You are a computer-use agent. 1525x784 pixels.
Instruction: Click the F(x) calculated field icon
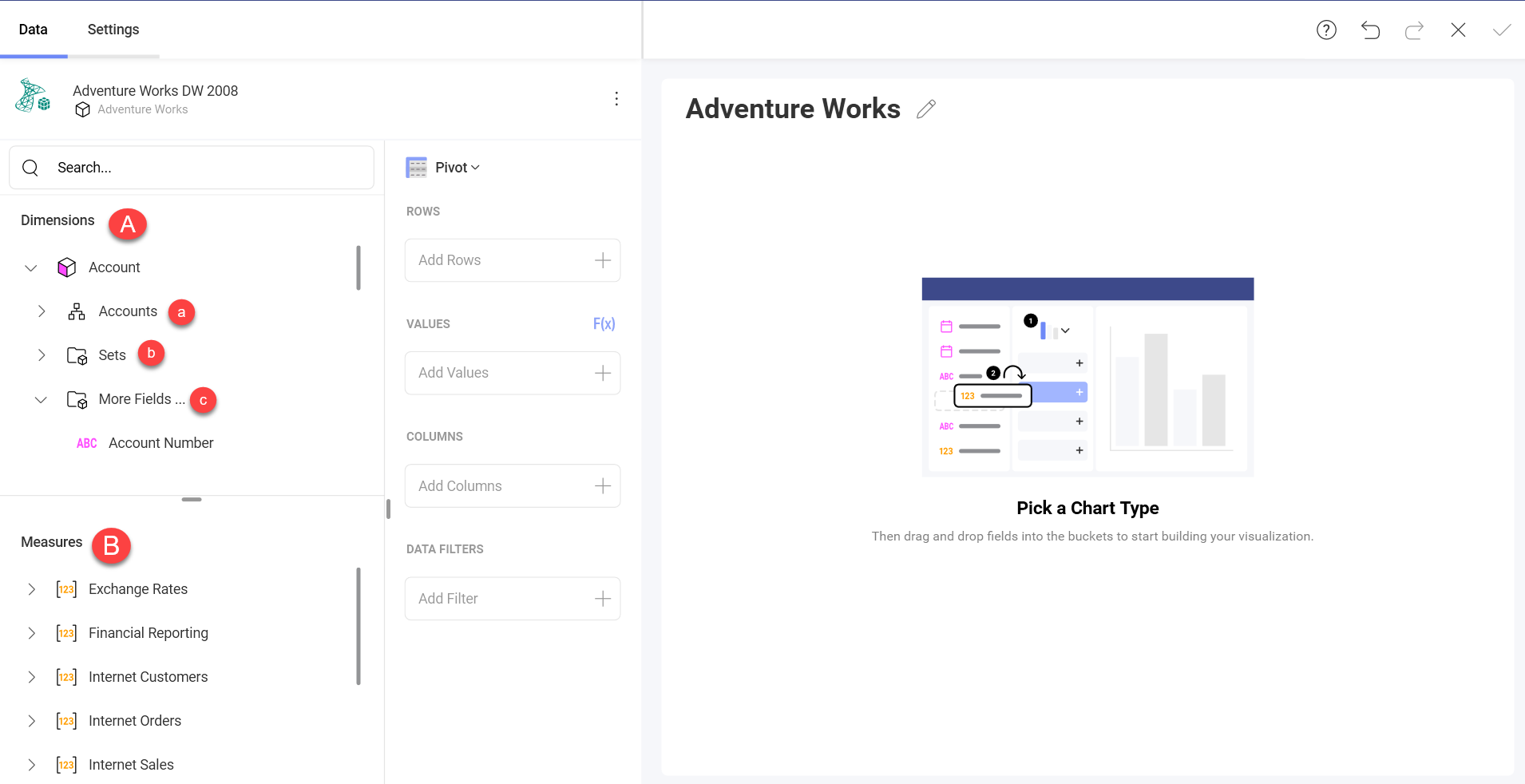coord(604,323)
